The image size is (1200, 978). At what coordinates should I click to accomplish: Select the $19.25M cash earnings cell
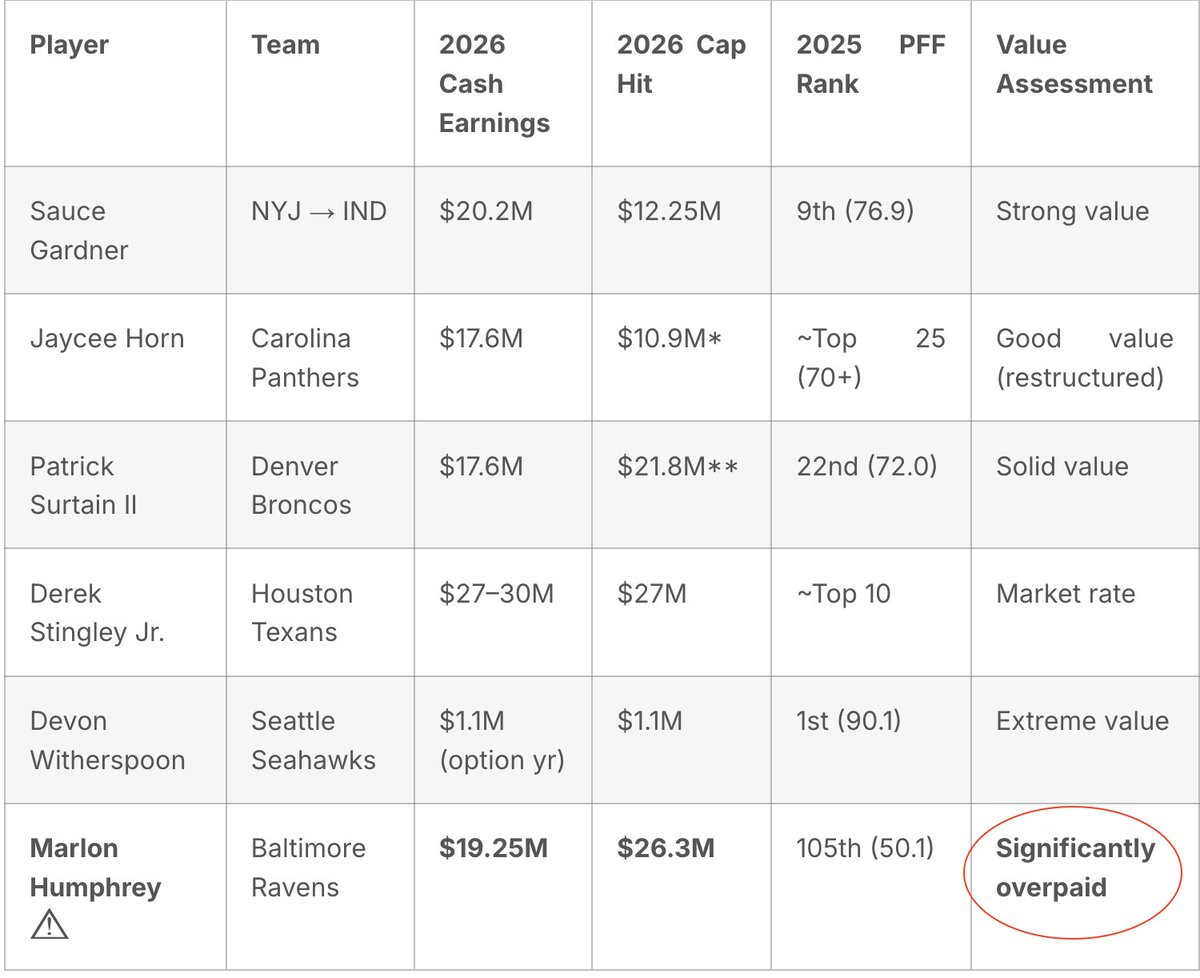[x=493, y=849]
